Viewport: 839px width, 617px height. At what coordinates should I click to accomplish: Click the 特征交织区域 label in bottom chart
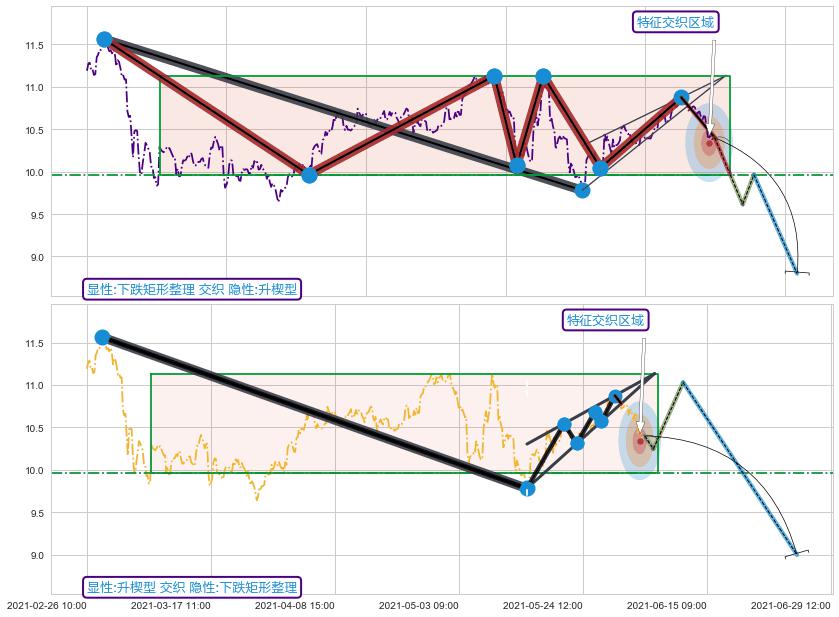click(x=606, y=320)
